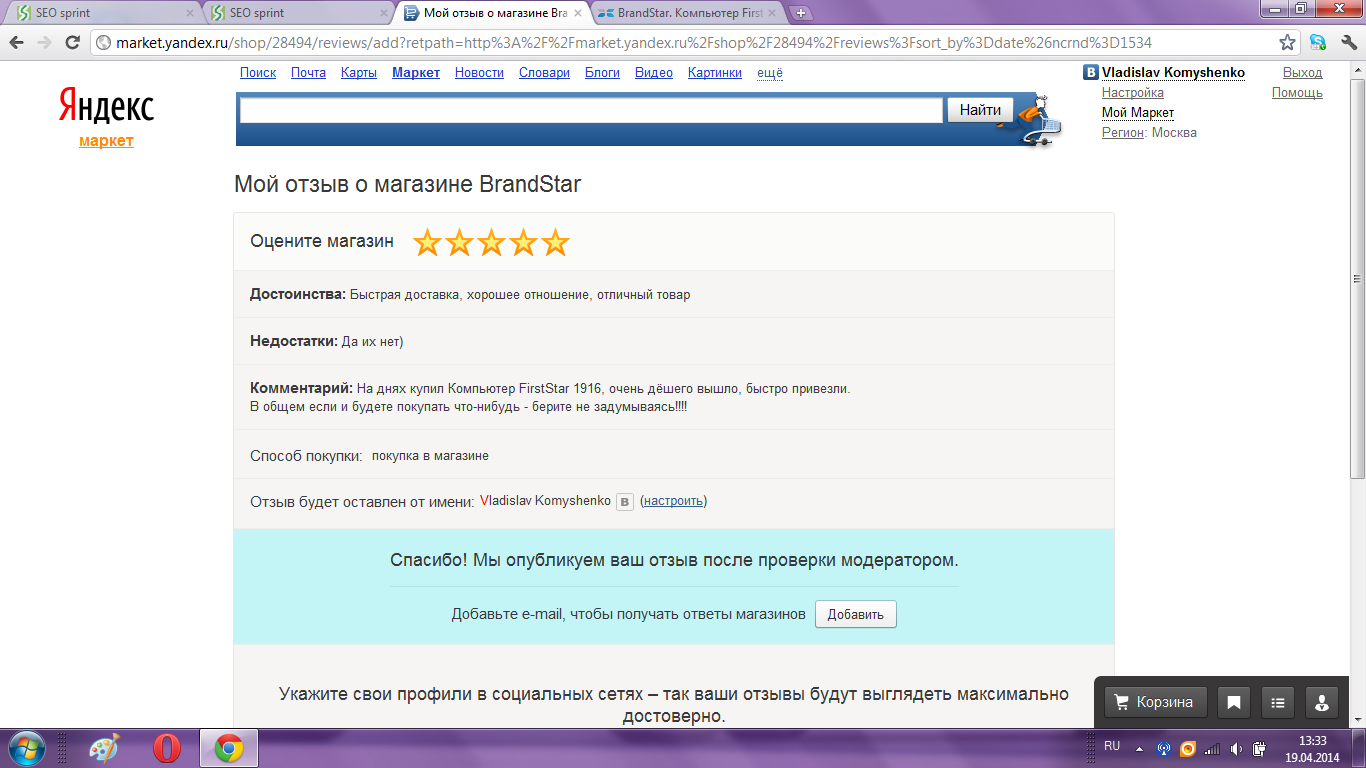Click in the Yandex Market search field

pos(591,110)
